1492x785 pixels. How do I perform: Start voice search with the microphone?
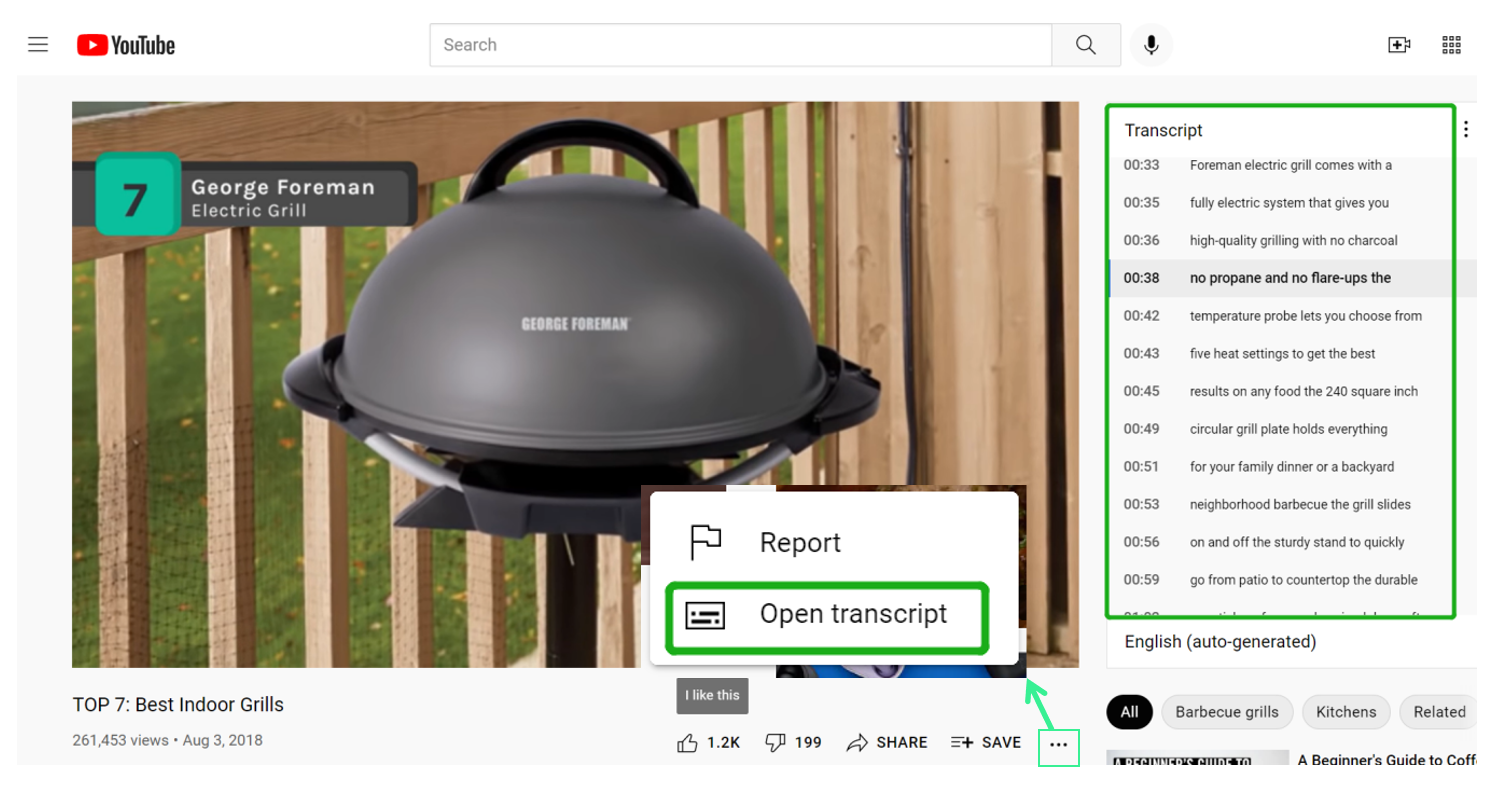[x=1151, y=45]
